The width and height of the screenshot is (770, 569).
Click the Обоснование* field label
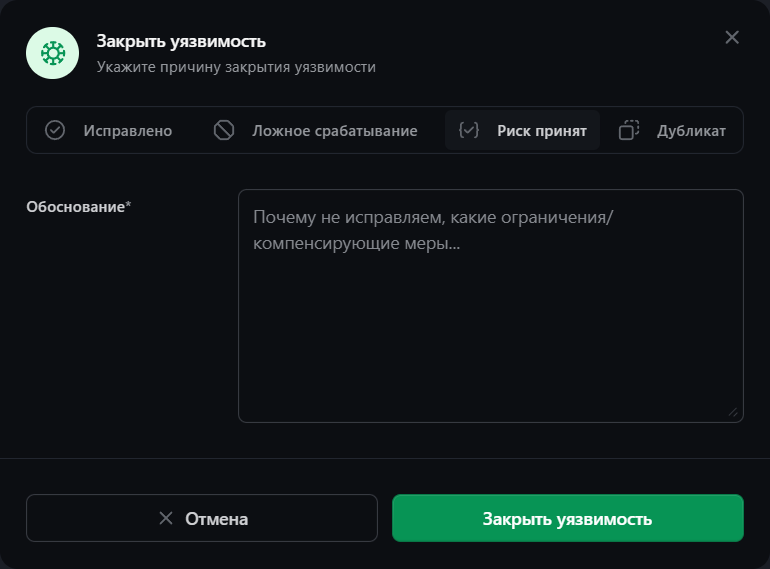tap(79, 207)
